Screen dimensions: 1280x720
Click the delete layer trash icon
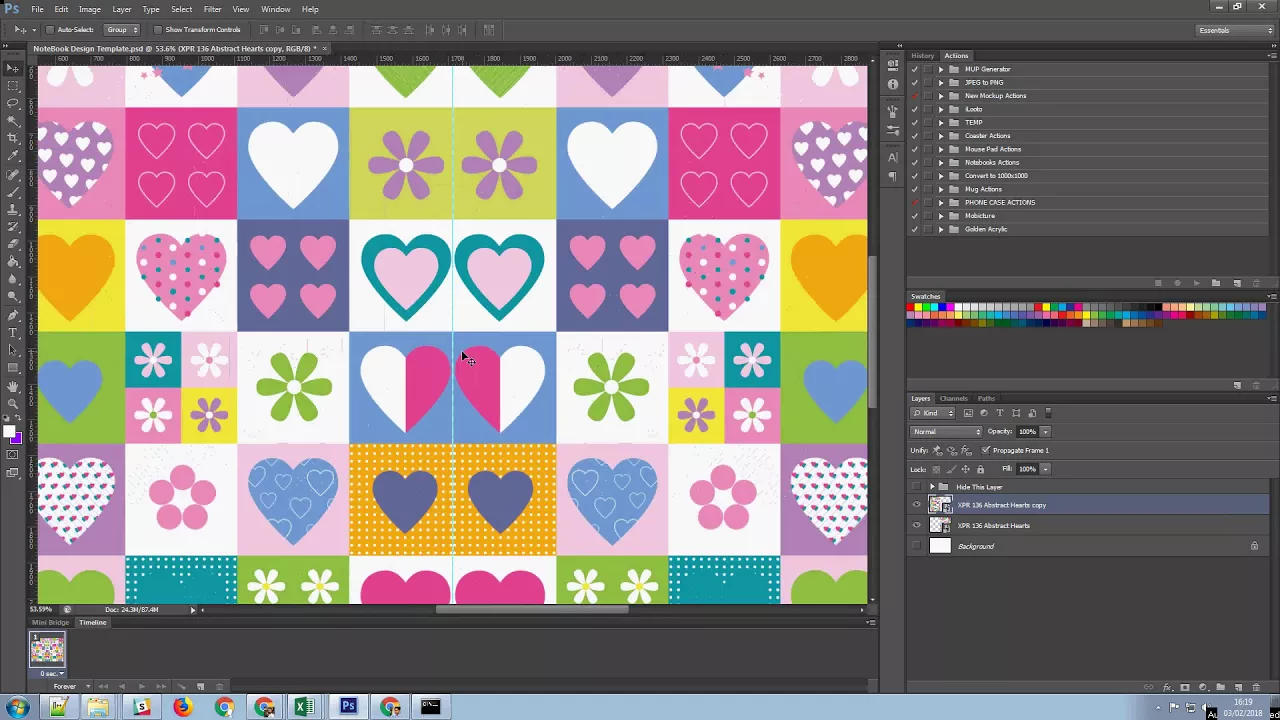point(1256,687)
